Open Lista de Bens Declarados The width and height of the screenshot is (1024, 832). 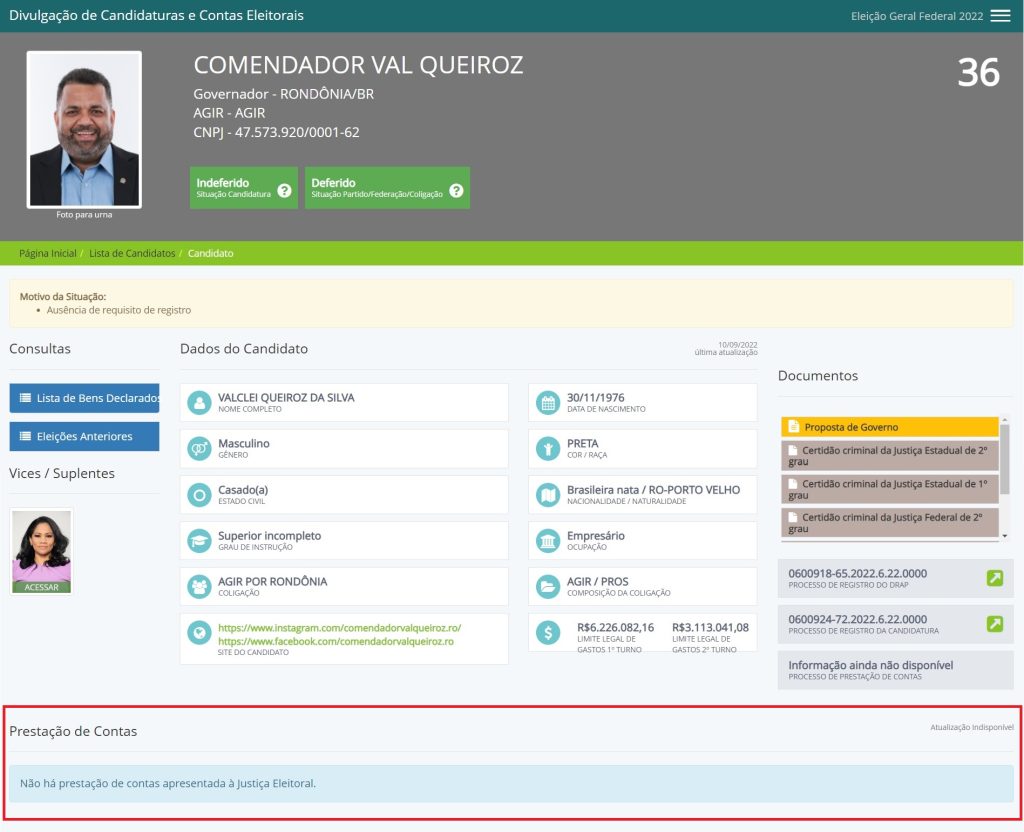click(x=85, y=398)
